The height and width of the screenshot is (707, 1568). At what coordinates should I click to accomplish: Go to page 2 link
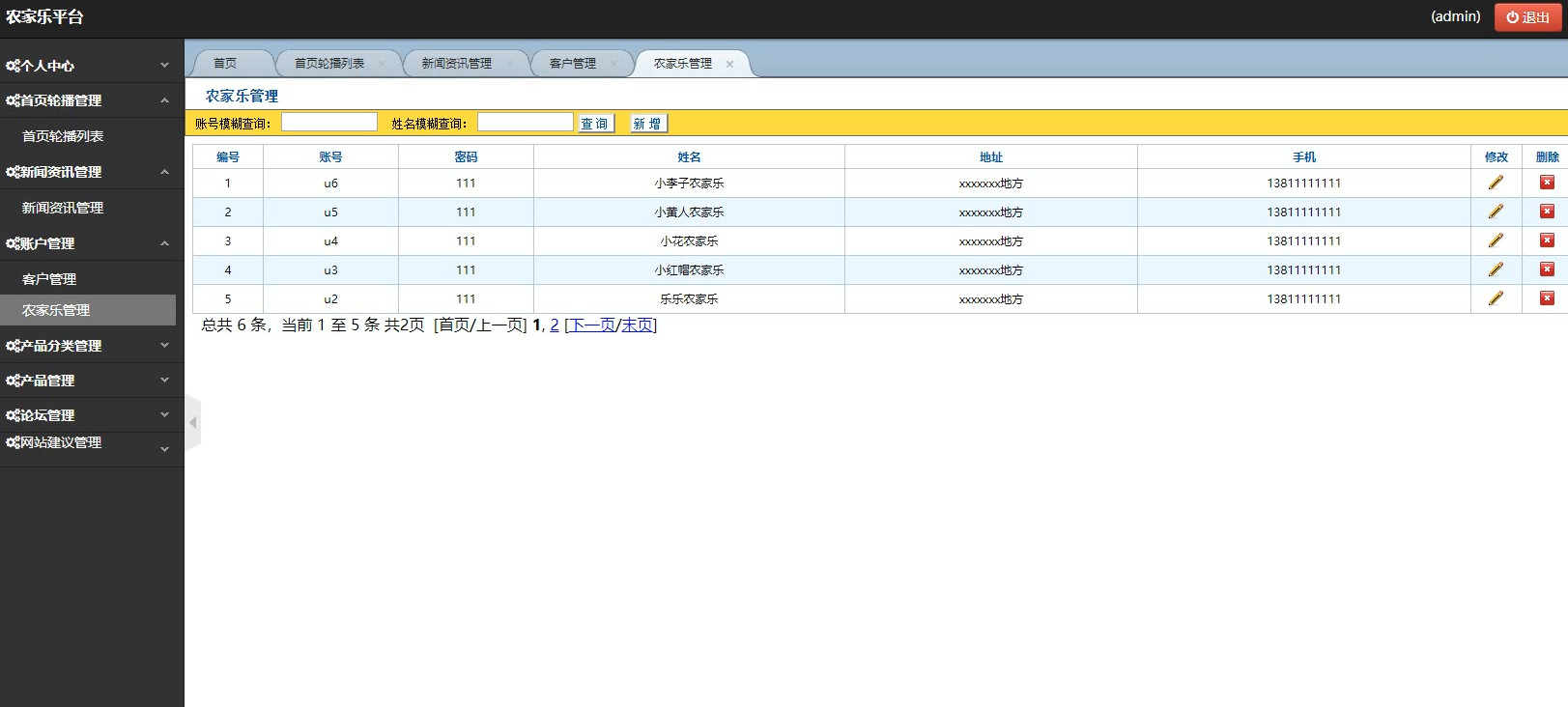pos(555,325)
